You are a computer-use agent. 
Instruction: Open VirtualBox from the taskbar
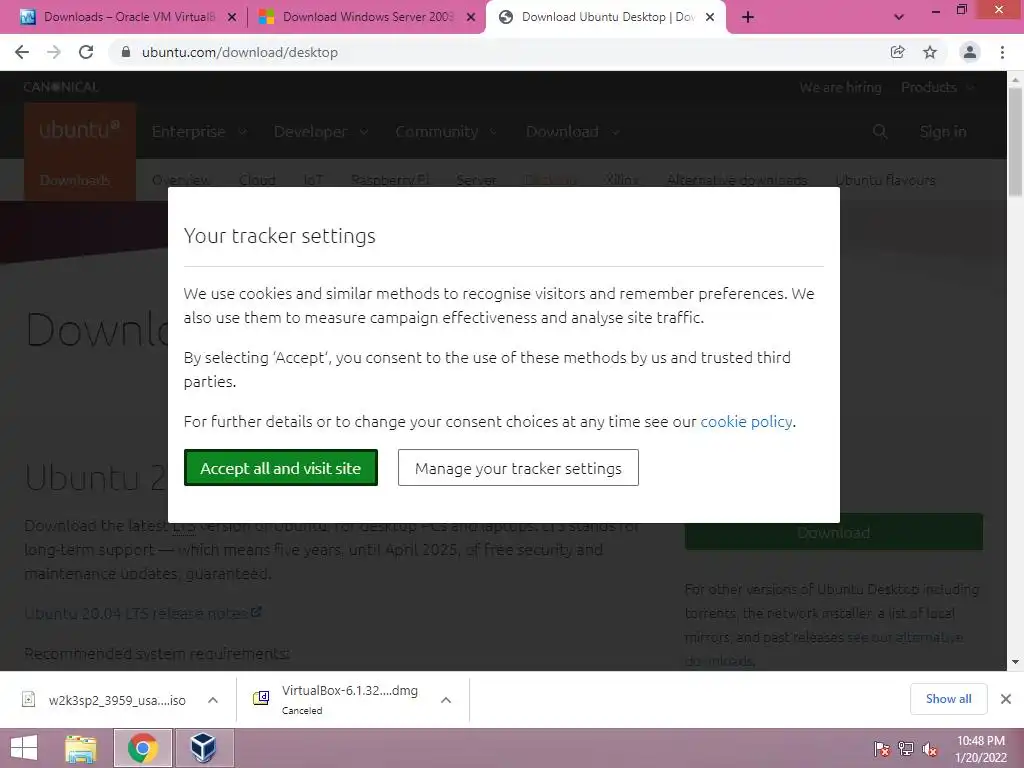tap(203, 748)
